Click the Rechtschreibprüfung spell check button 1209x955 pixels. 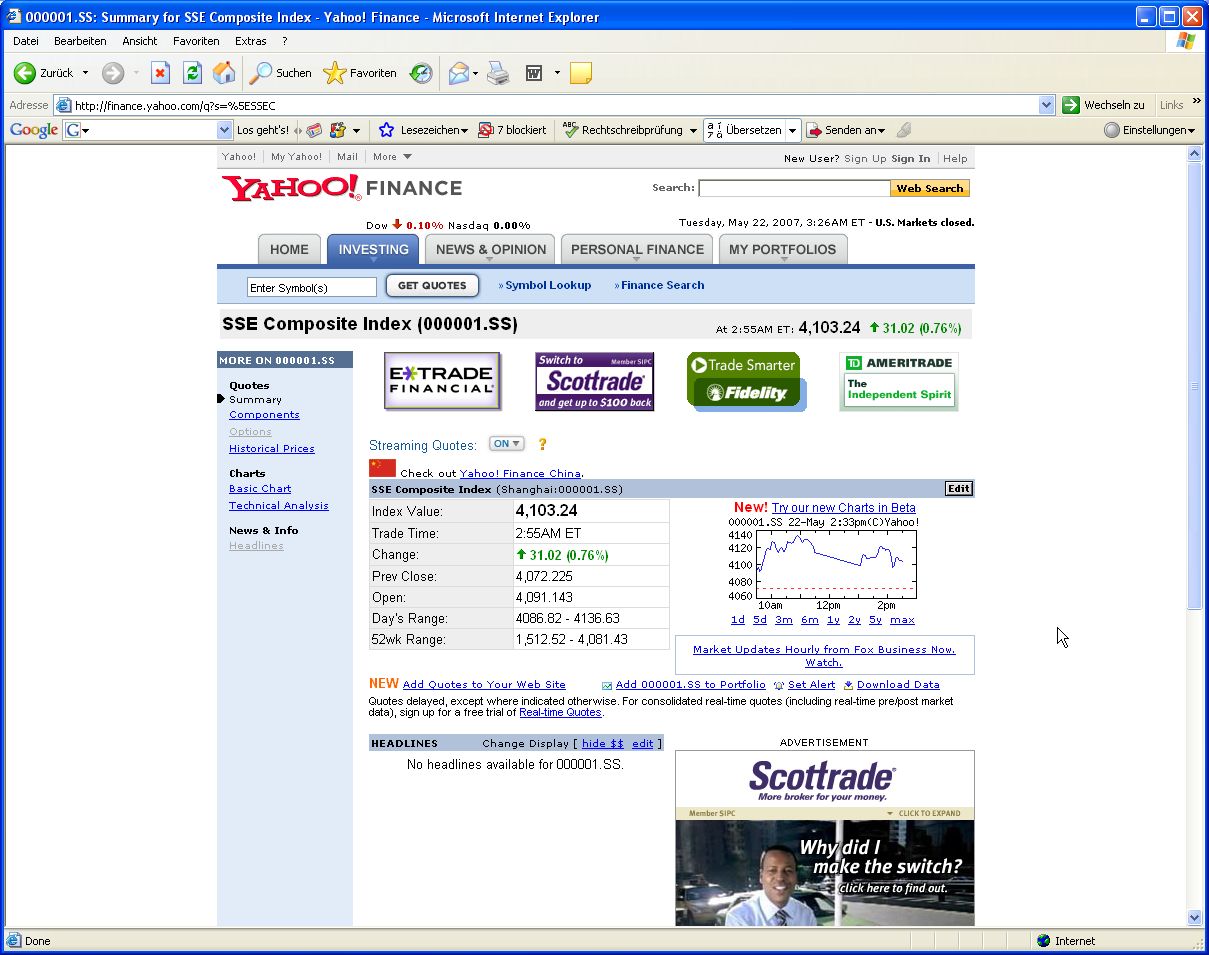pyautogui.click(x=623, y=130)
